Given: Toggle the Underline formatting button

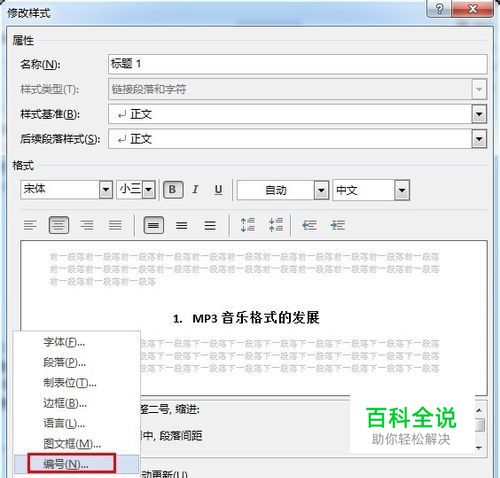Looking at the screenshot, I should pos(218,190).
